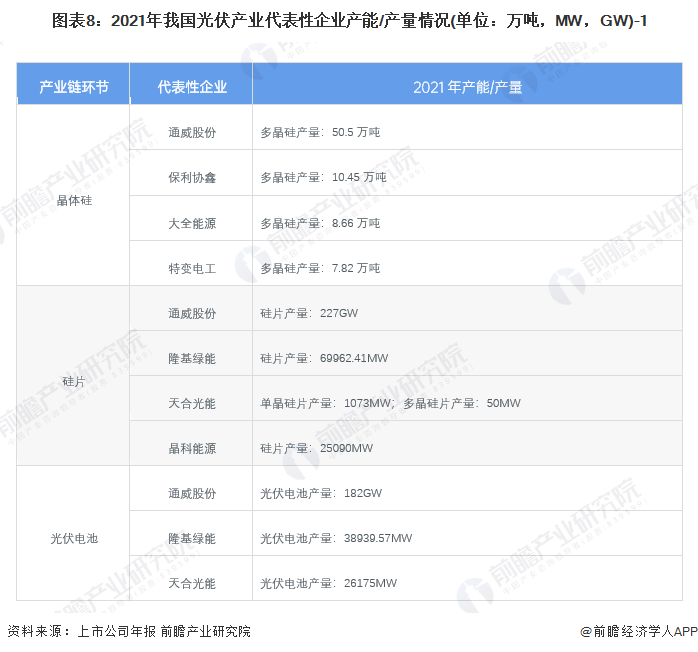
Task: Select '多晶硅产量：50.5 万吨' value
Action: click(320, 132)
